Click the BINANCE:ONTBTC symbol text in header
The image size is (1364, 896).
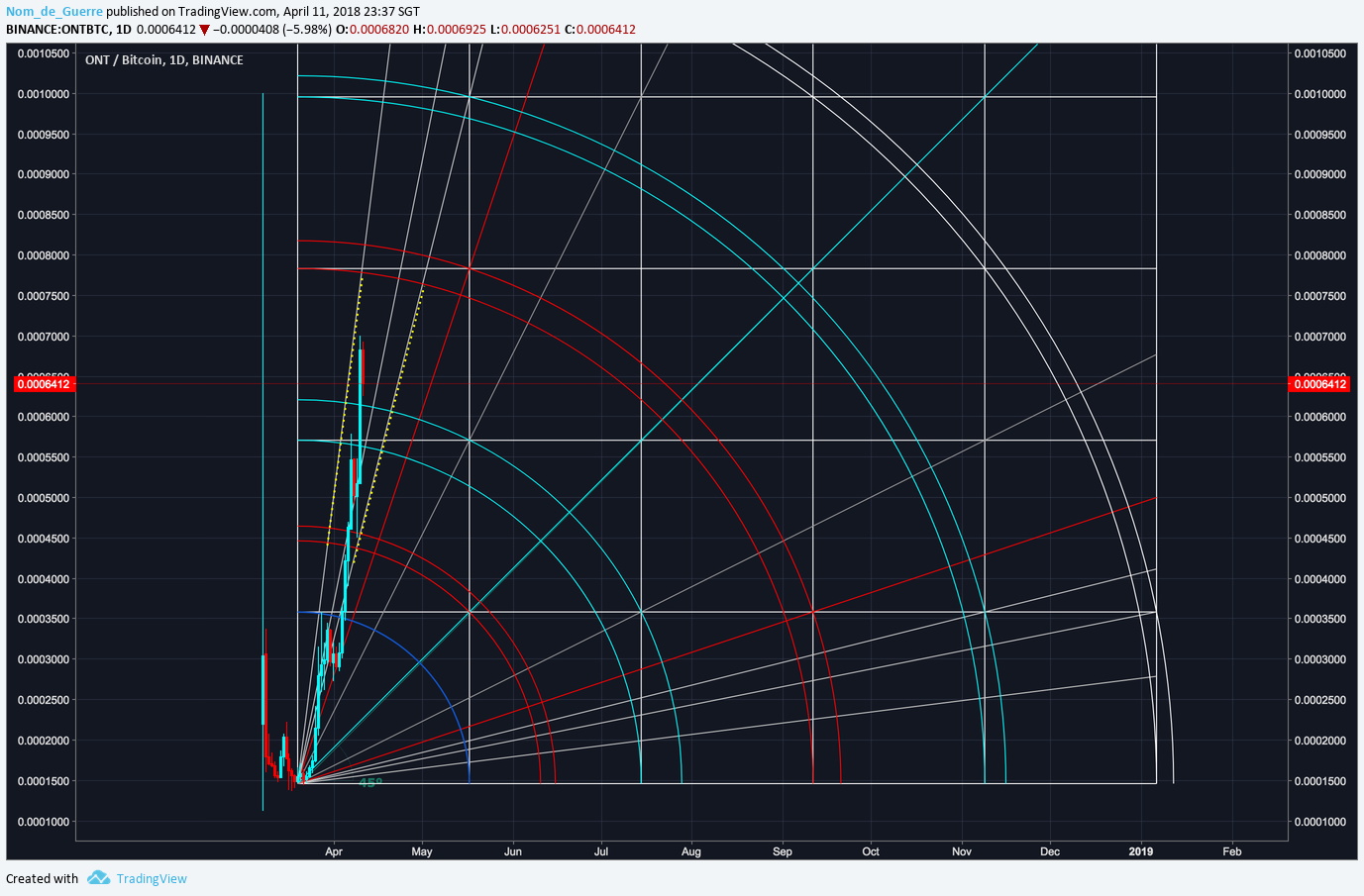click(57, 30)
